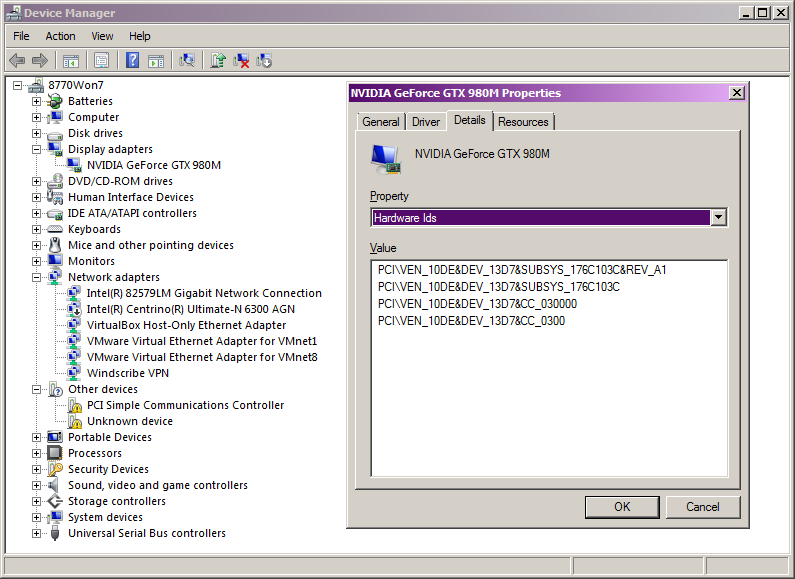Click PCI Simple Communications Controller icon
The height and width of the screenshot is (579, 795).
pos(75,406)
